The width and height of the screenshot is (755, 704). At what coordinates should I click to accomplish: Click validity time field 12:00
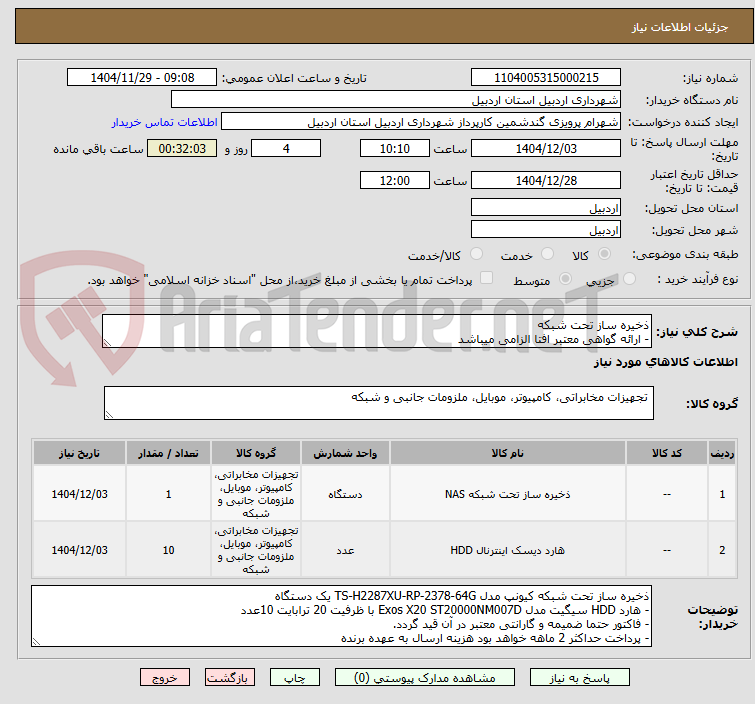pyautogui.click(x=394, y=180)
